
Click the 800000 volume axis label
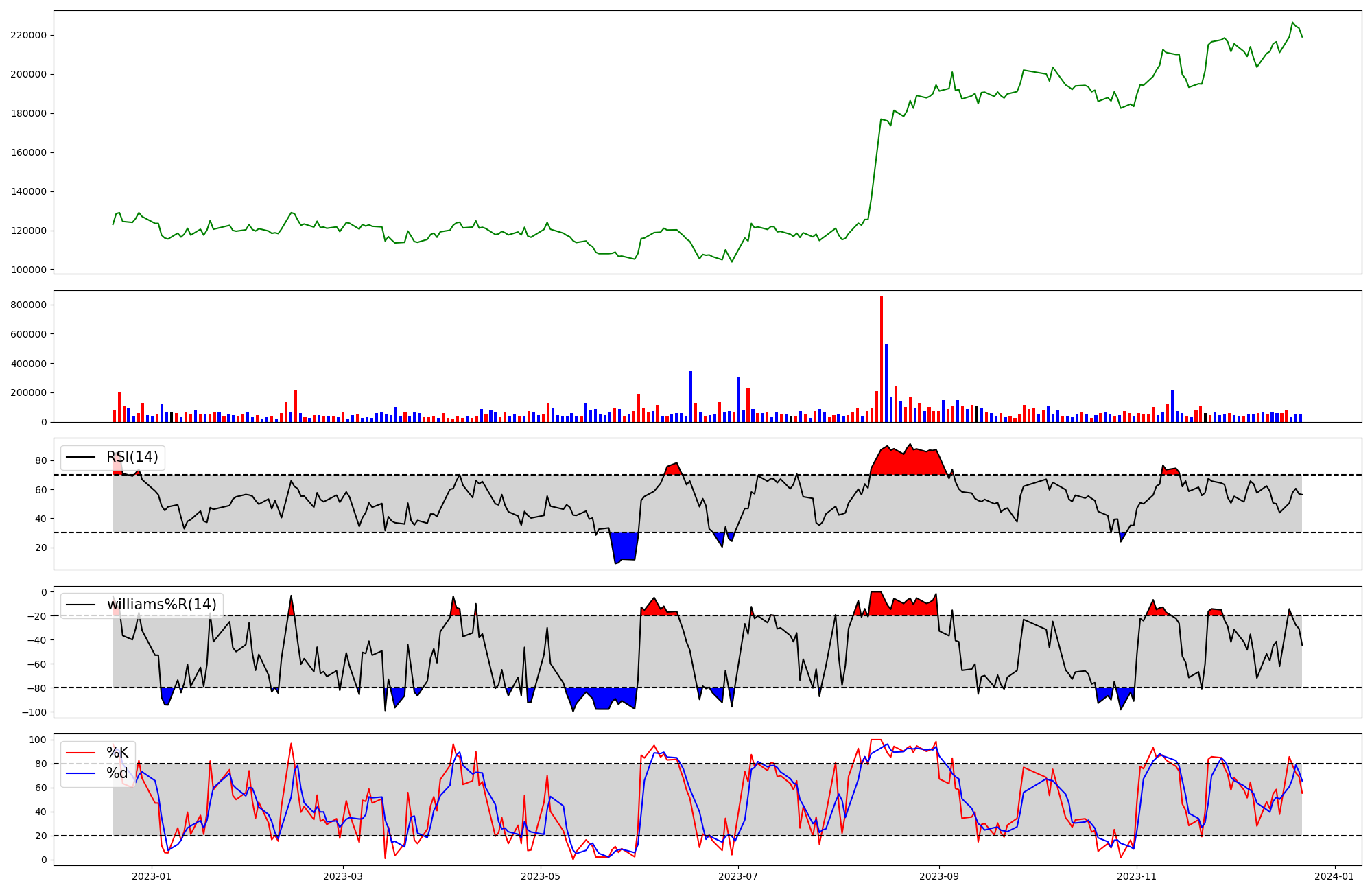coord(28,305)
